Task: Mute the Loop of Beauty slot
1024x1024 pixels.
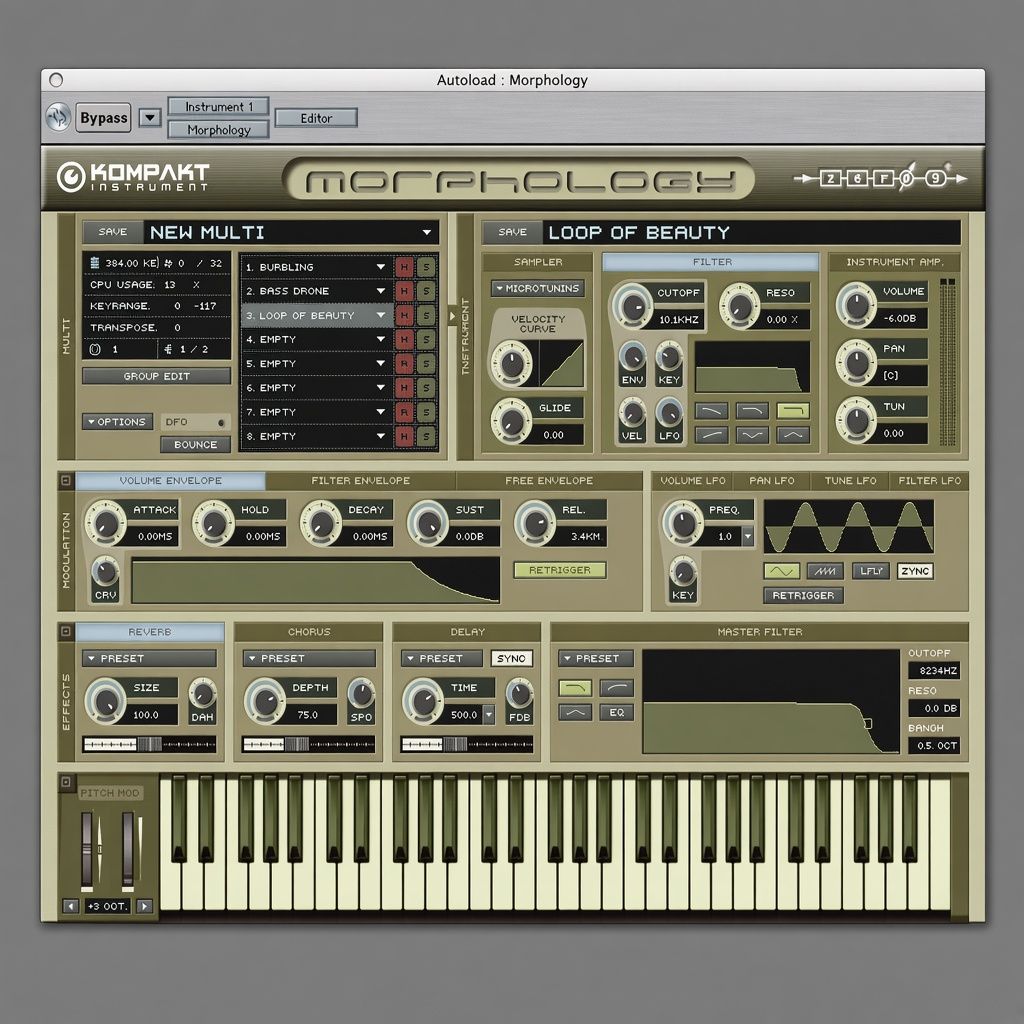Action: click(404, 315)
